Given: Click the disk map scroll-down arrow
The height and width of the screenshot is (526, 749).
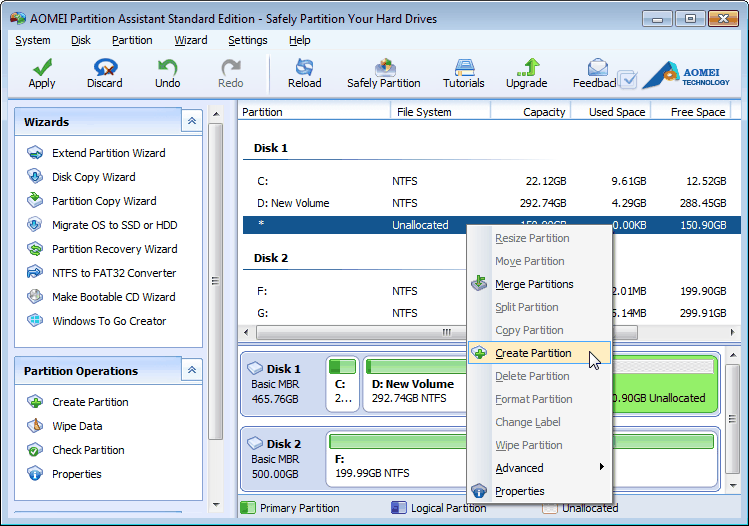Looking at the screenshot, I should (733, 485).
